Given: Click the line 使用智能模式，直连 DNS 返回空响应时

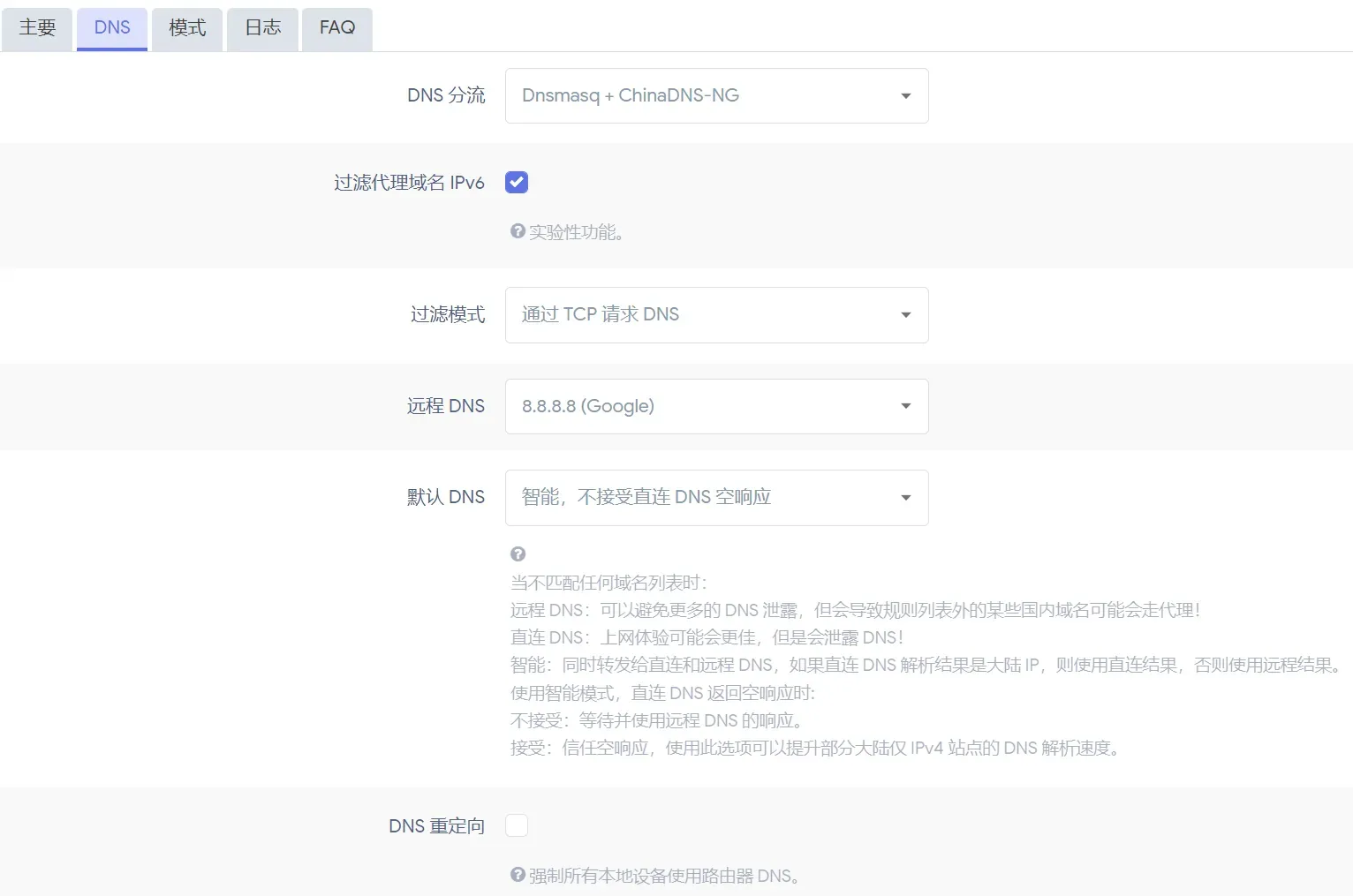Looking at the screenshot, I should pyautogui.click(x=663, y=693).
